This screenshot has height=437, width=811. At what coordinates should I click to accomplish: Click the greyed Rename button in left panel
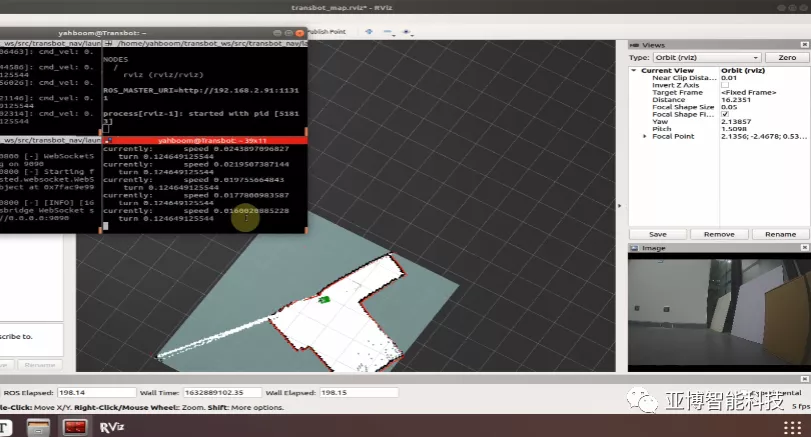tap(40, 365)
